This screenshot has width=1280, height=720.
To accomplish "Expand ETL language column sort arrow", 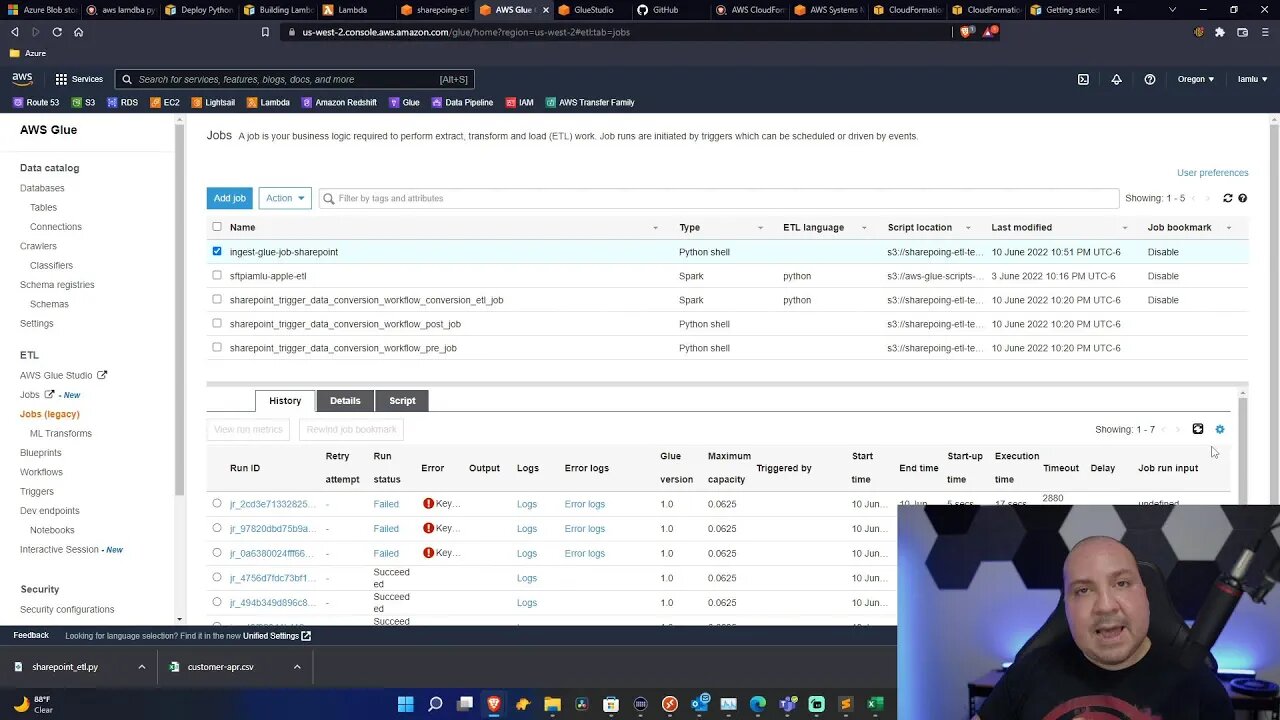I will (864, 228).
